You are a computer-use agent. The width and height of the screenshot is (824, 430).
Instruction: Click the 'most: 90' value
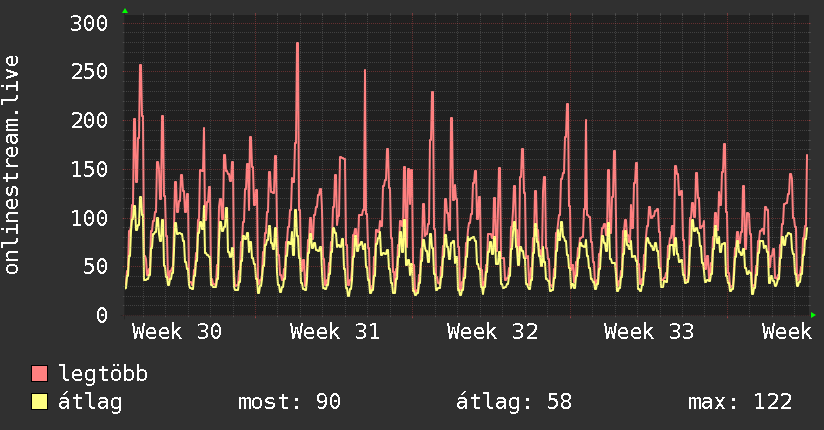(290, 402)
